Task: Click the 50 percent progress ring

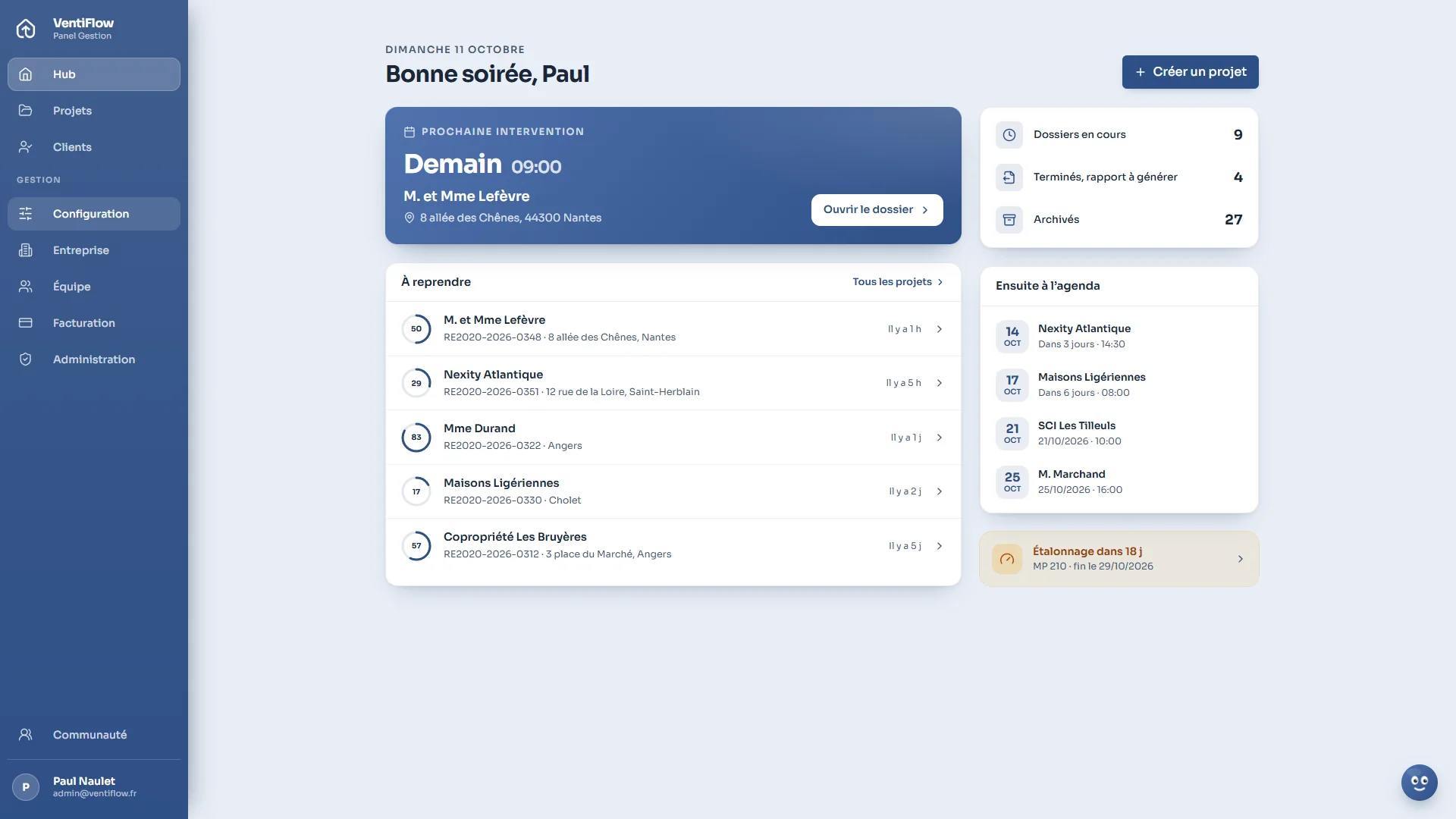Action: point(416,329)
